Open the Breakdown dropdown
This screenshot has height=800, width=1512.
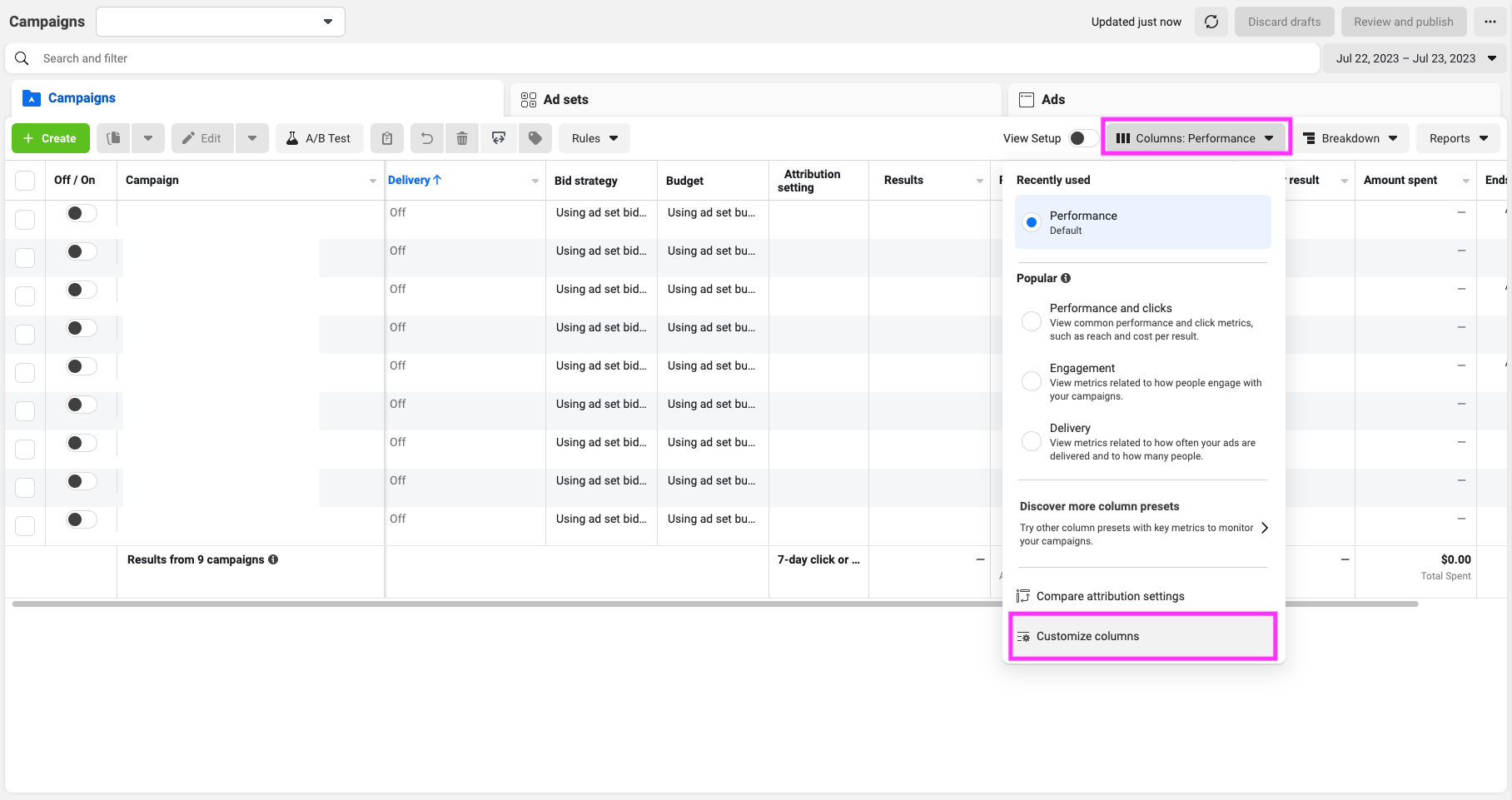click(x=1350, y=138)
